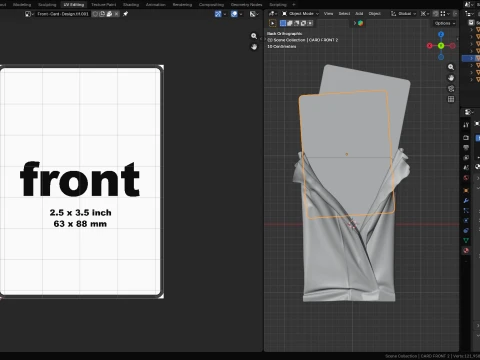This screenshot has height=360, width=480.
Task: Open the UV editor gizmo options dropdown
Action: [225, 14]
